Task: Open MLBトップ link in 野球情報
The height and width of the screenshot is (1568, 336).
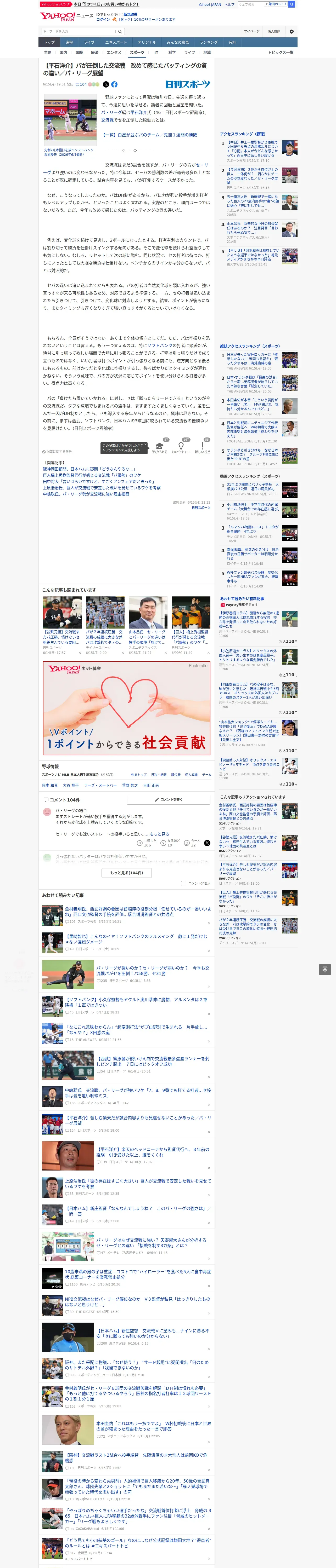Action: coord(138,775)
